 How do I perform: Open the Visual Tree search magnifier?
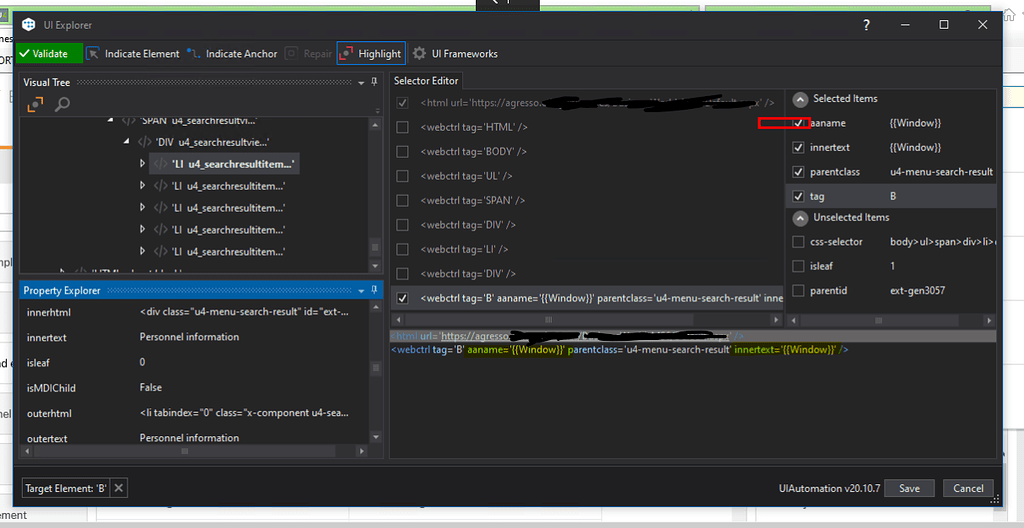pyautogui.click(x=62, y=104)
